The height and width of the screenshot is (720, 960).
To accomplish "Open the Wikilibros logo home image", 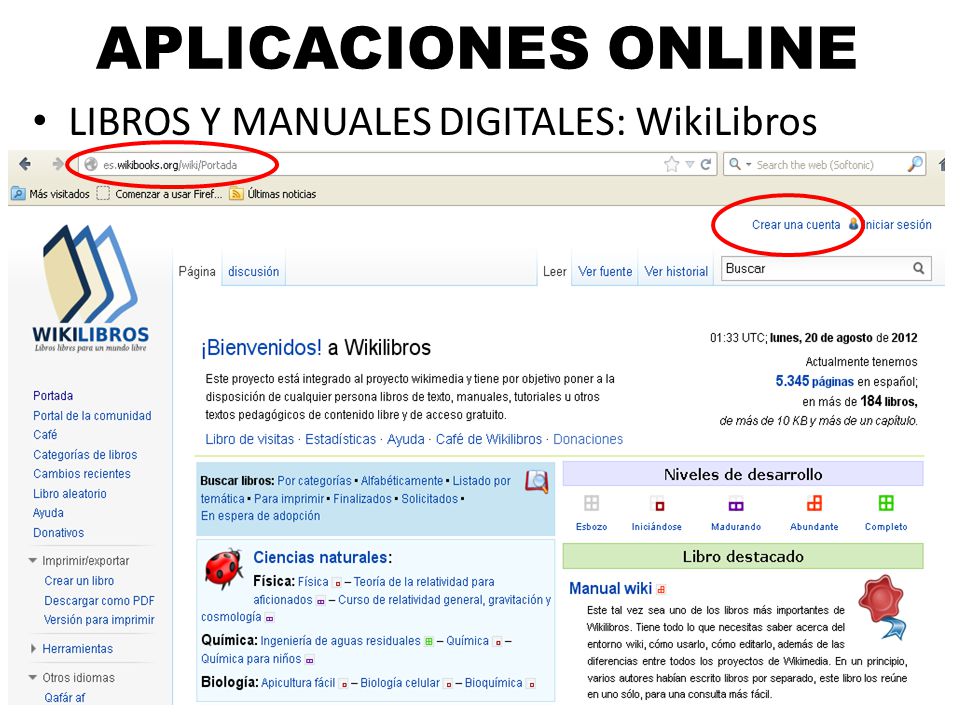I will 91,288.
